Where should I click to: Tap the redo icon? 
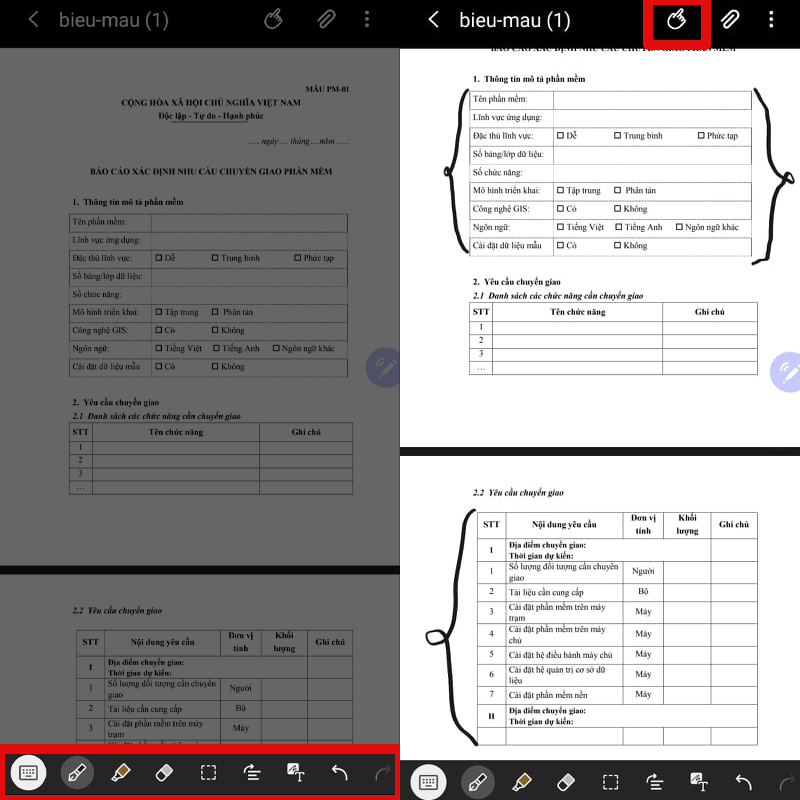[x=383, y=772]
